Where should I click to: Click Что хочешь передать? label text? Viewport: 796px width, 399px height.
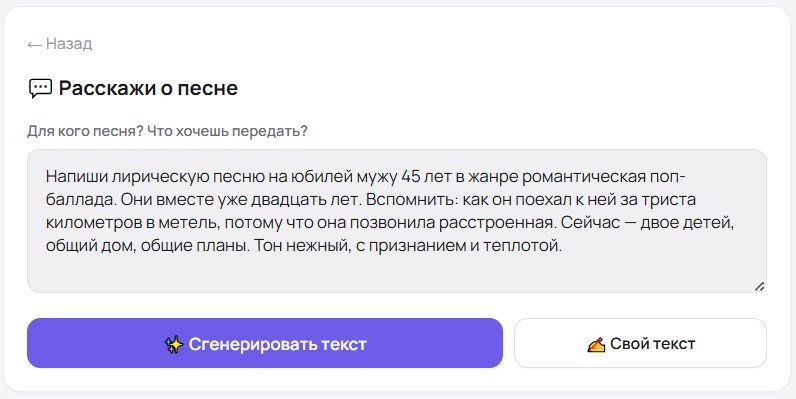click(x=227, y=131)
